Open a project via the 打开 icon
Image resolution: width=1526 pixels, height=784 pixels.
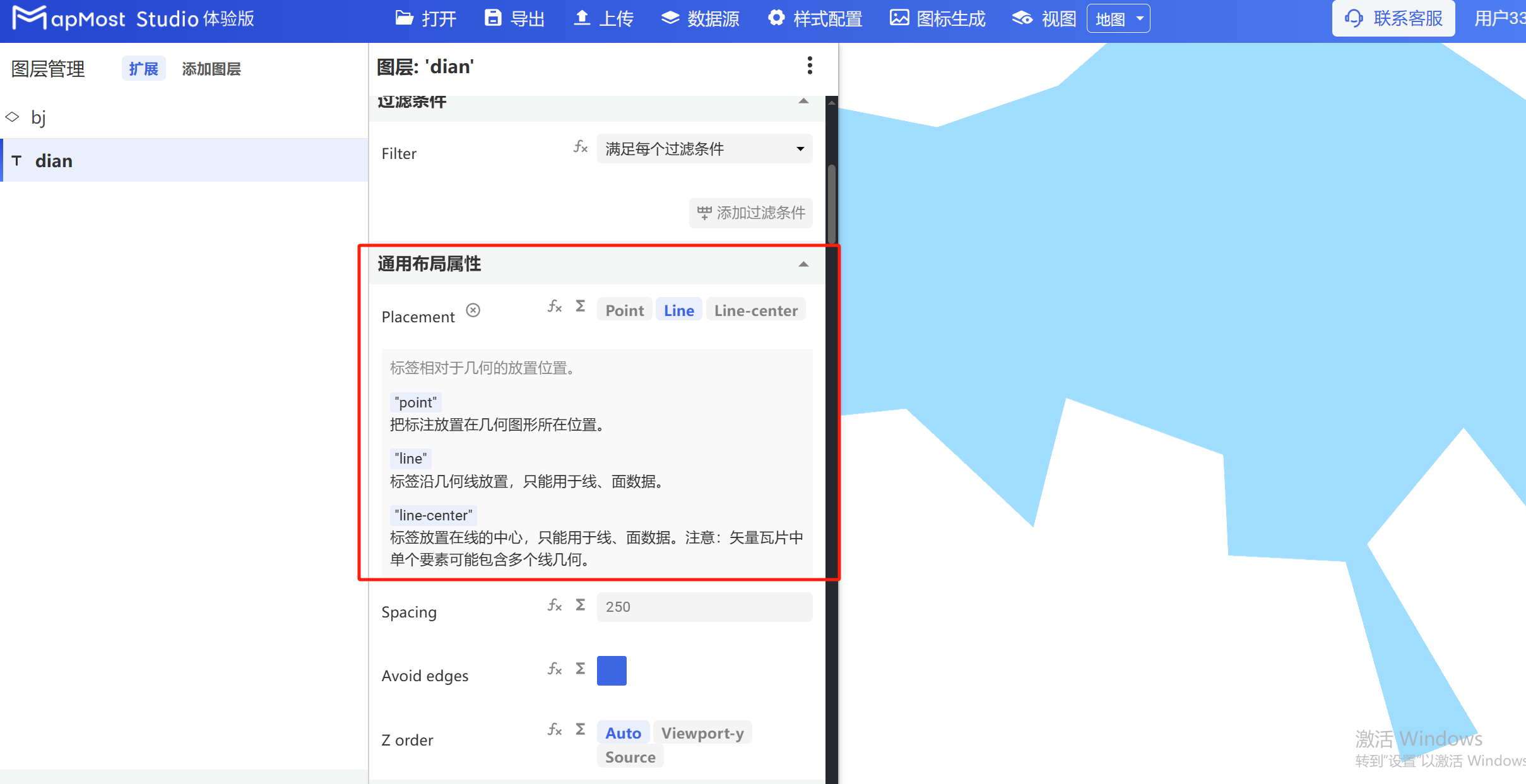[x=426, y=18]
